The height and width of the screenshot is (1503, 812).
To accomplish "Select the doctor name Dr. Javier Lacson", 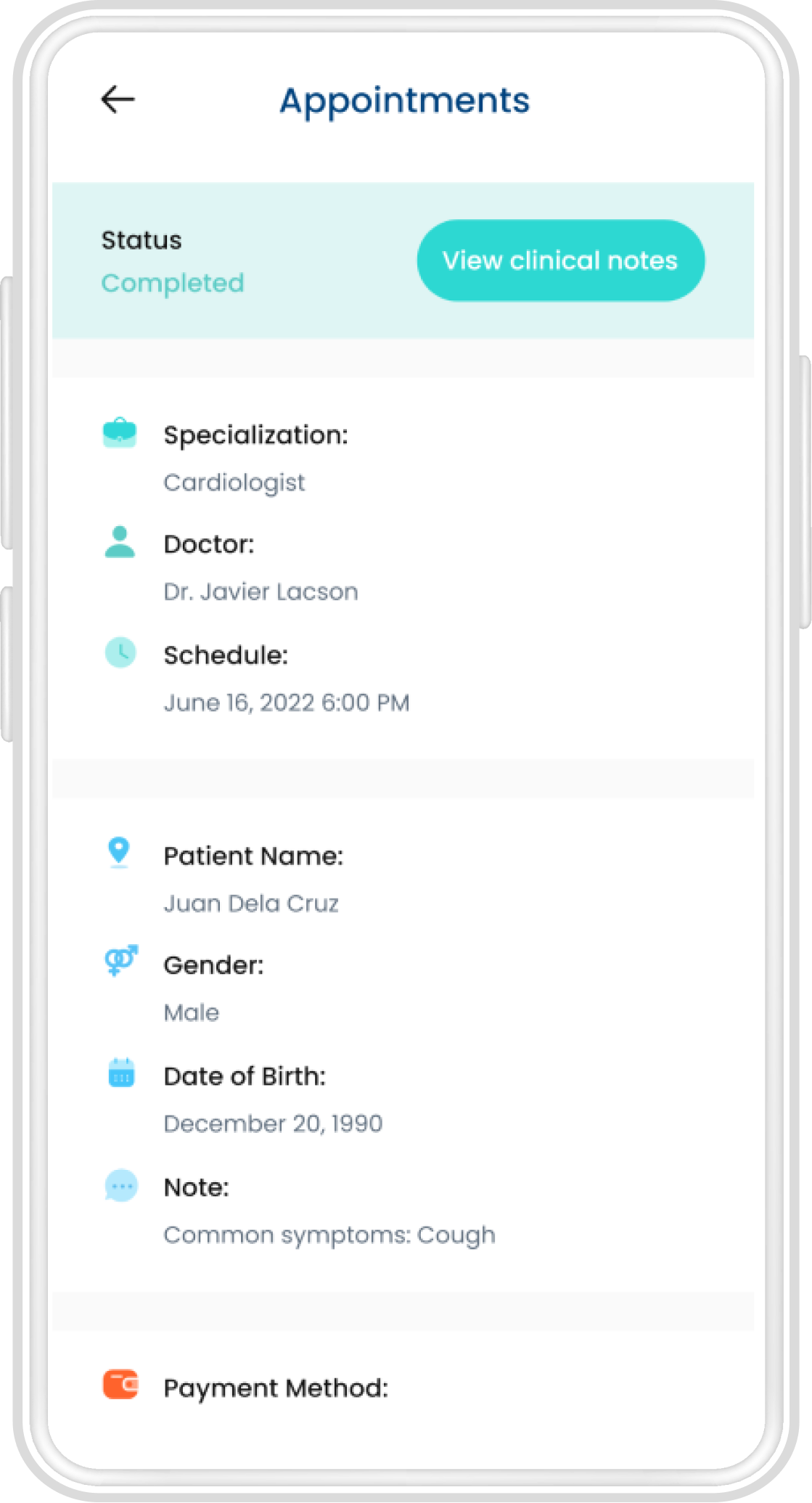I will [x=261, y=592].
